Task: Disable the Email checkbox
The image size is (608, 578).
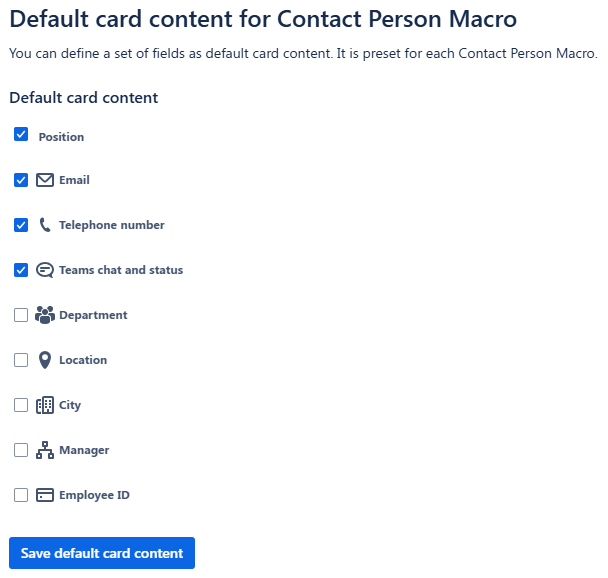Action: coord(21,180)
